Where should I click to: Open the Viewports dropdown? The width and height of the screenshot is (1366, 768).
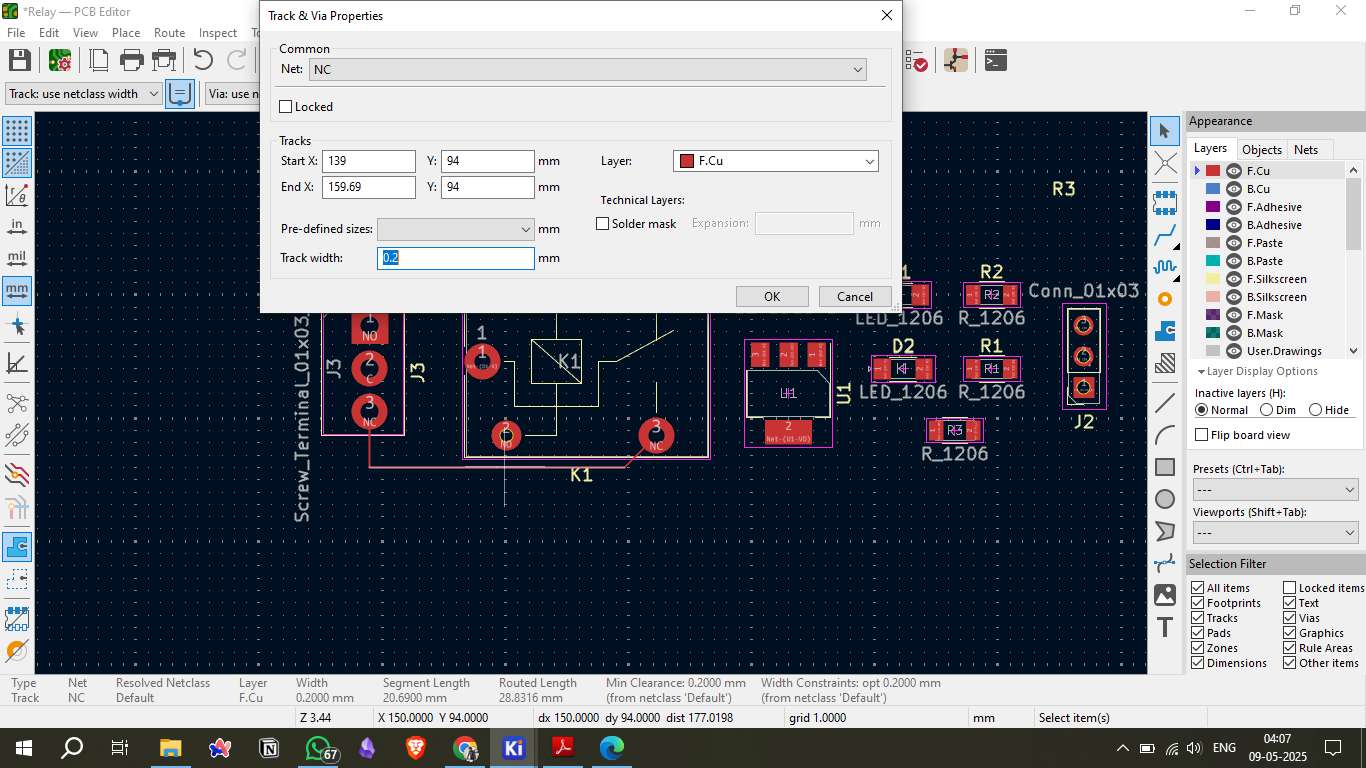[x=1276, y=533]
